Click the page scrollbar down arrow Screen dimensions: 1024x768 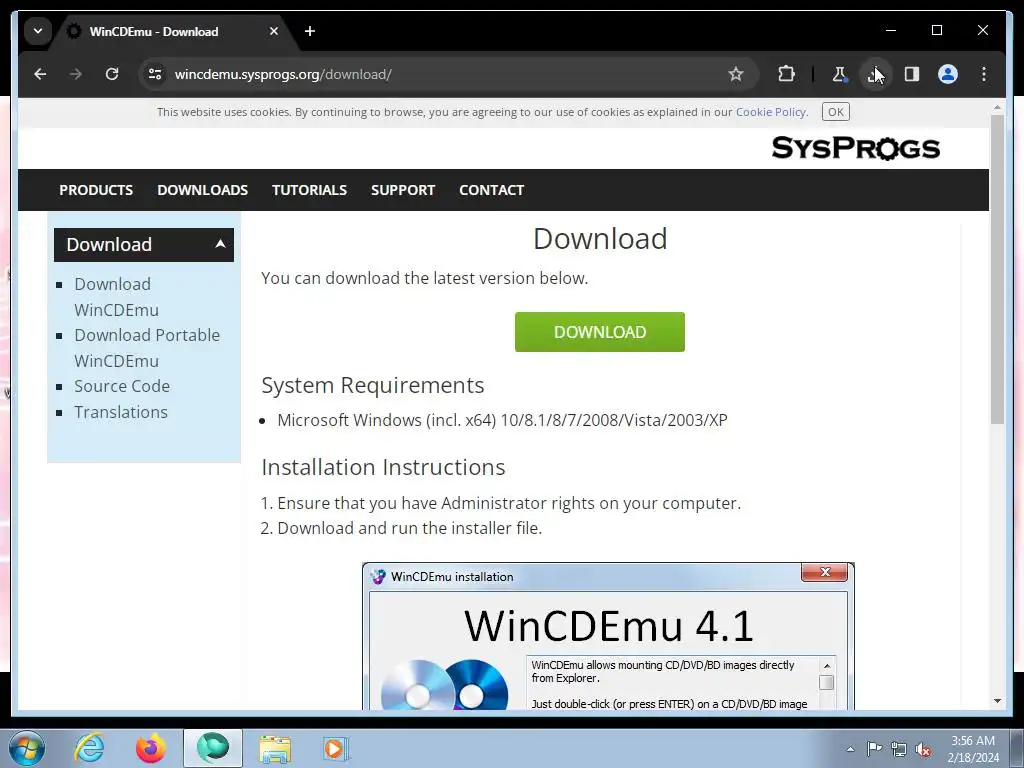(997, 701)
